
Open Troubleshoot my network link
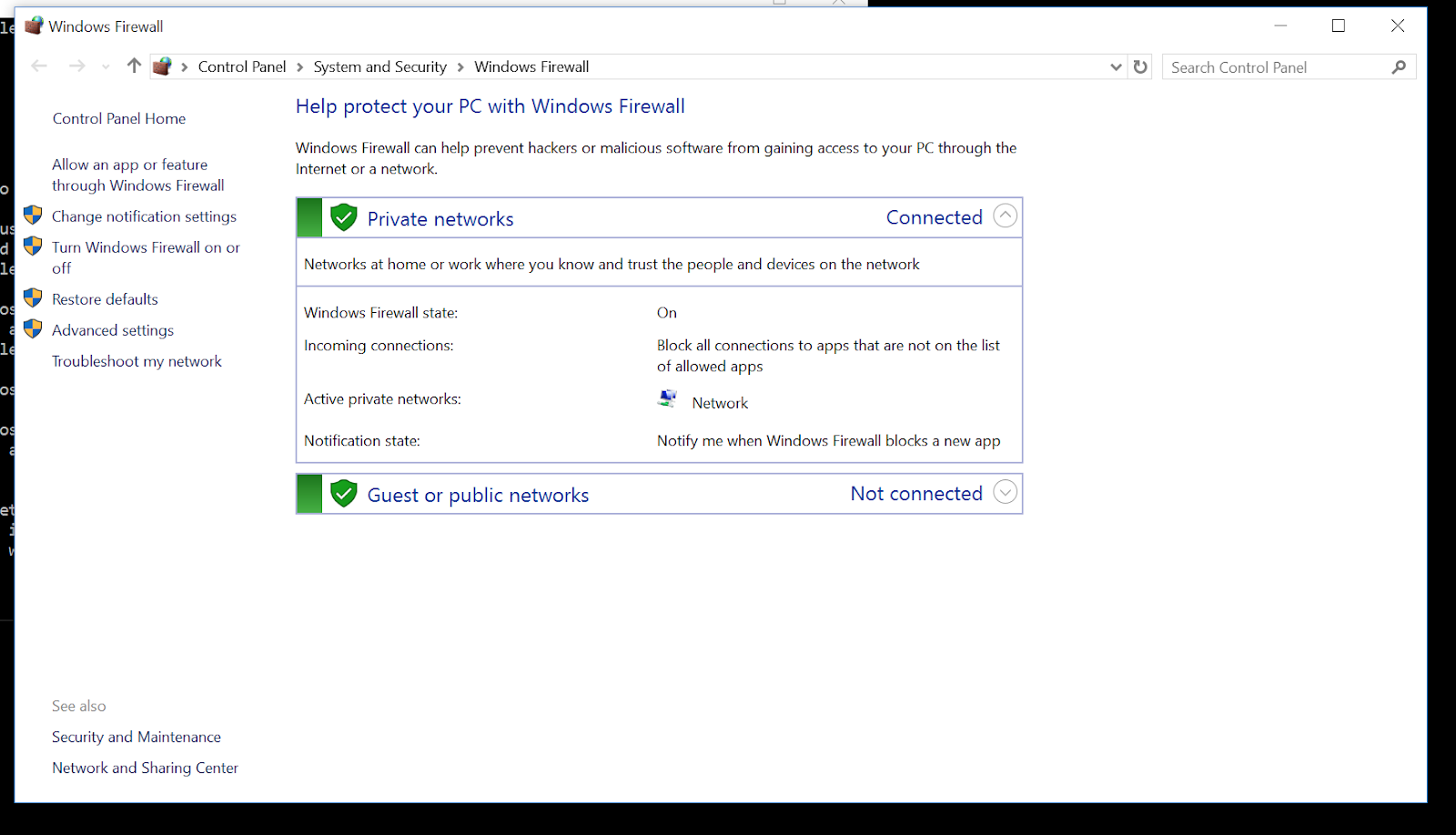(136, 361)
